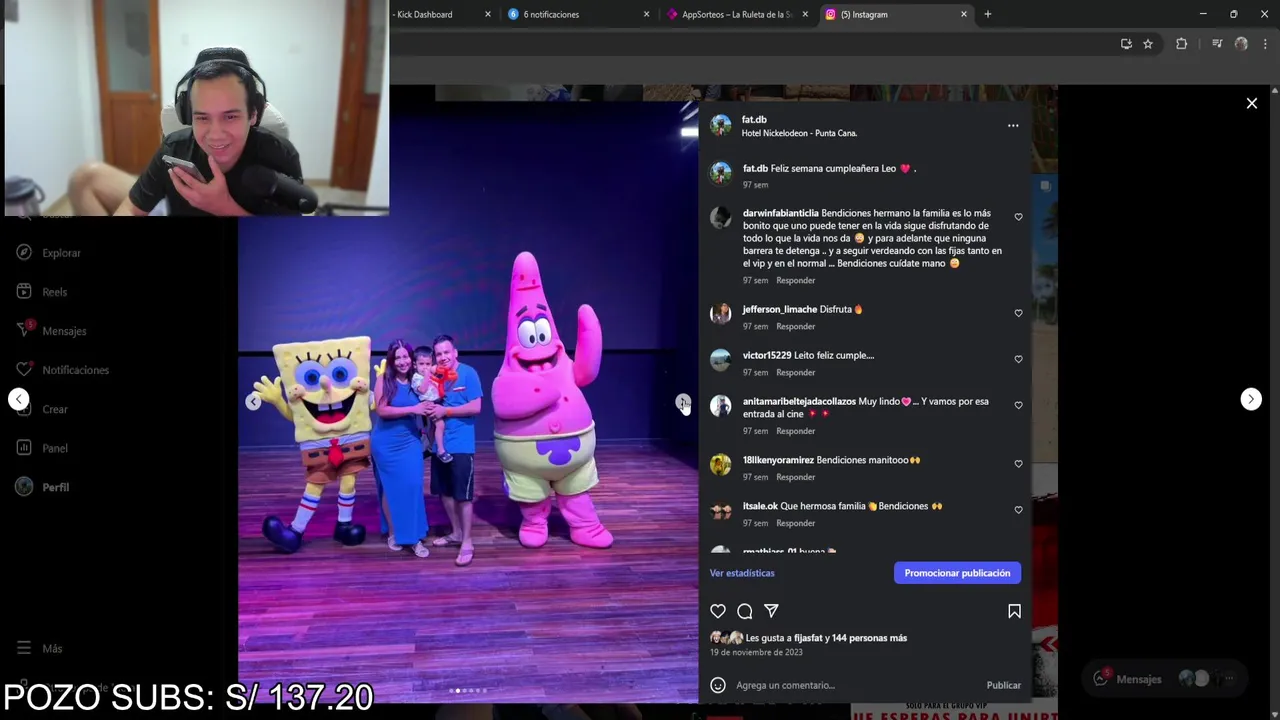Open the post options three-dot menu
Image resolution: width=1280 pixels, height=720 pixels.
[1013, 126]
